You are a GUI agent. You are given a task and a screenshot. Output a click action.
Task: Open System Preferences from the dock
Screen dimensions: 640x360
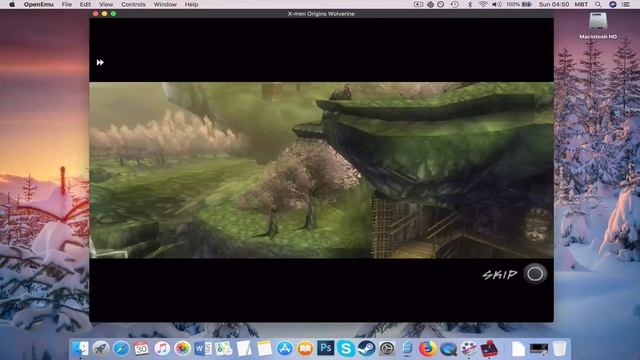point(387,349)
